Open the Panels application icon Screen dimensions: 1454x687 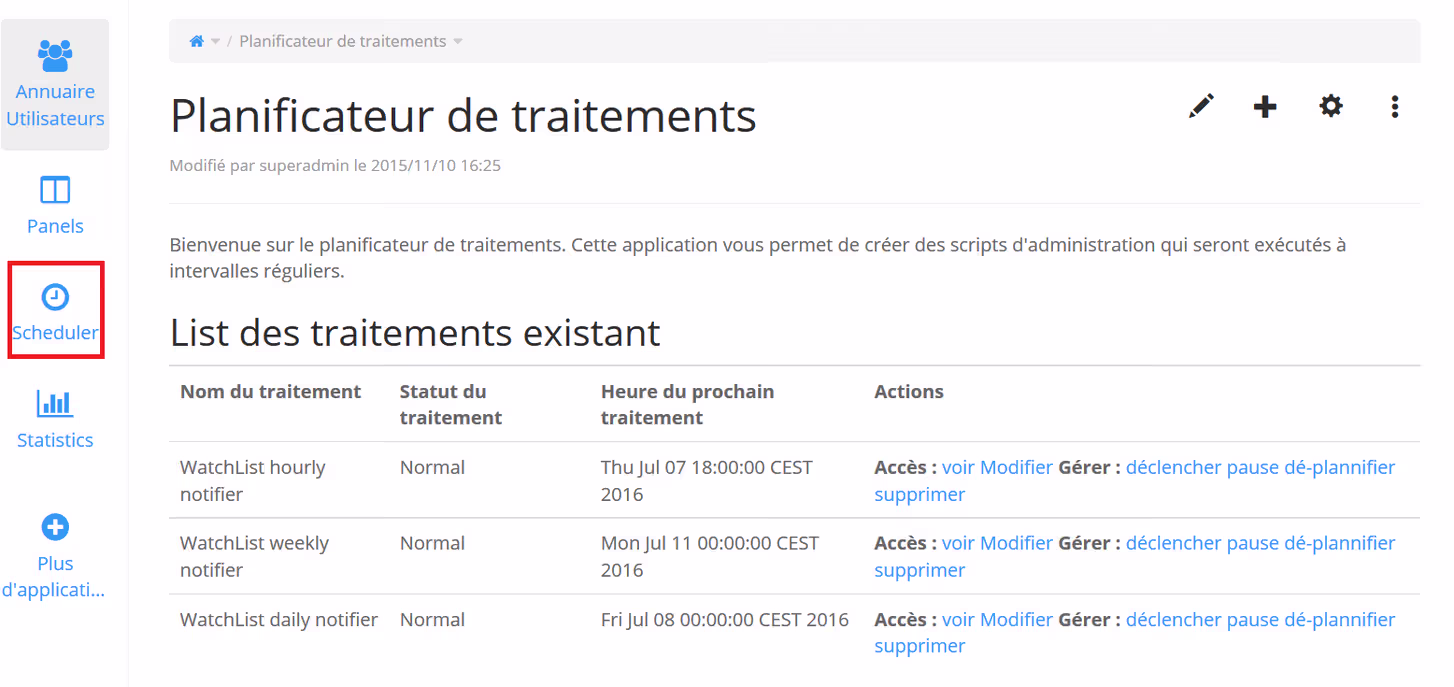[x=55, y=190]
